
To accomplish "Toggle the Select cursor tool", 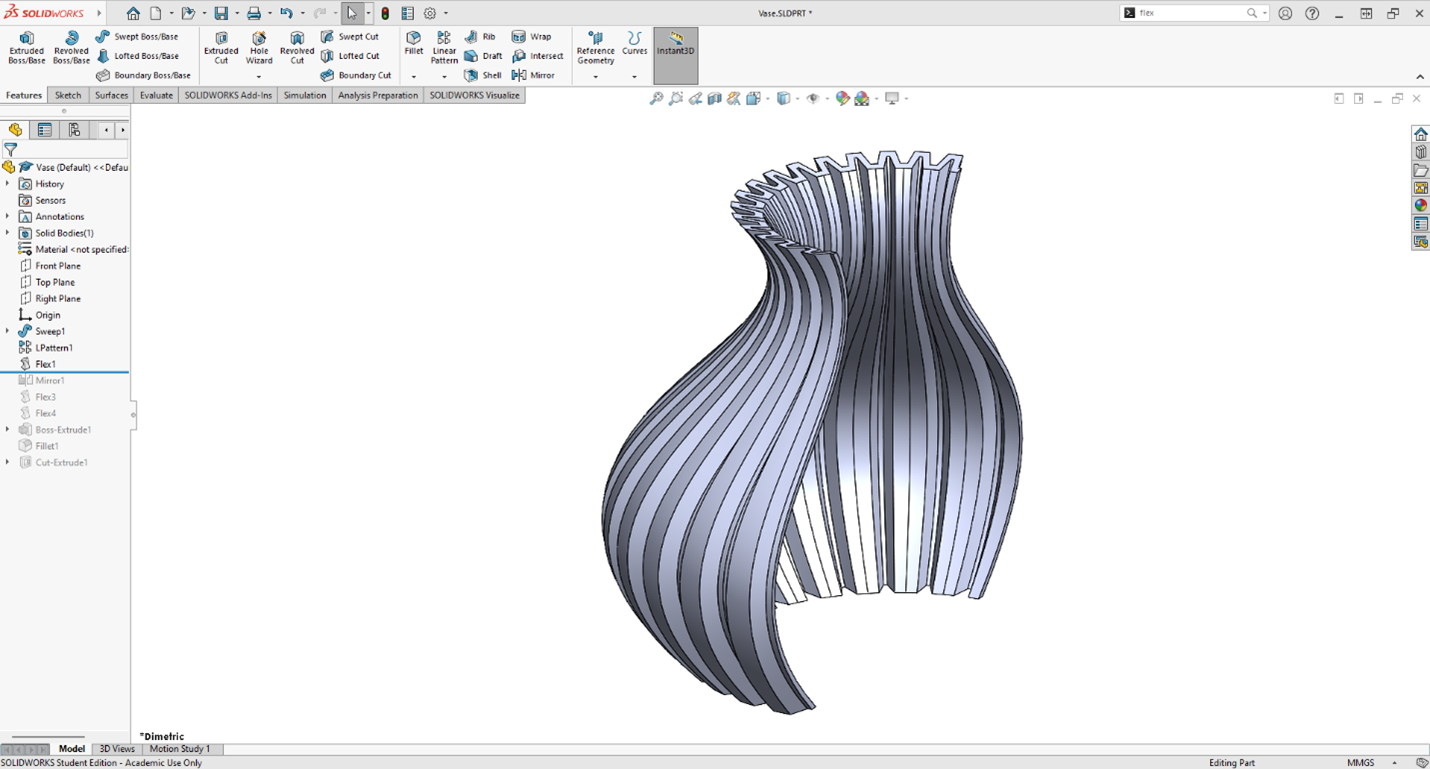I will (352, 14).
